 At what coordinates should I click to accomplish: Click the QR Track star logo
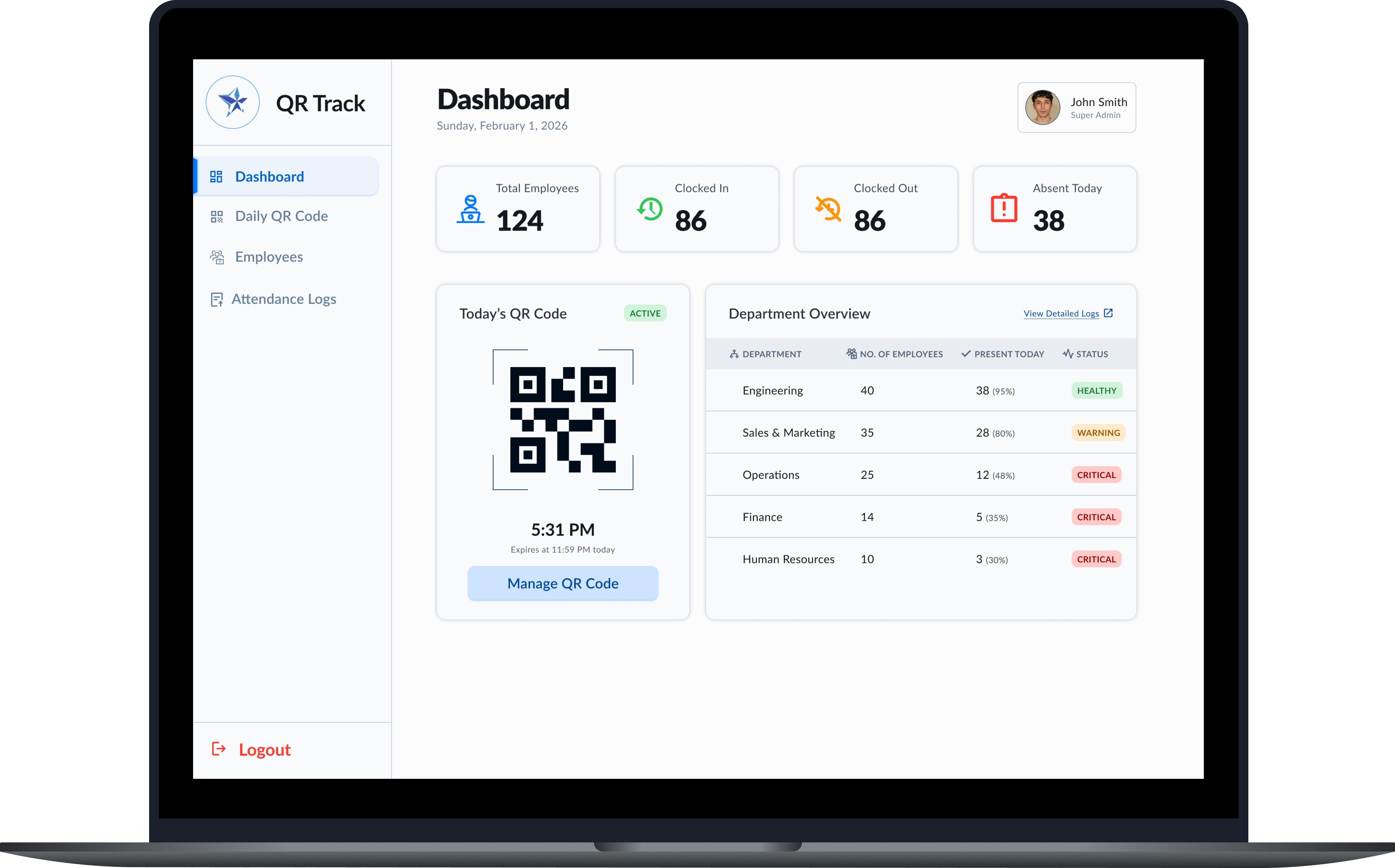[232, 103]
